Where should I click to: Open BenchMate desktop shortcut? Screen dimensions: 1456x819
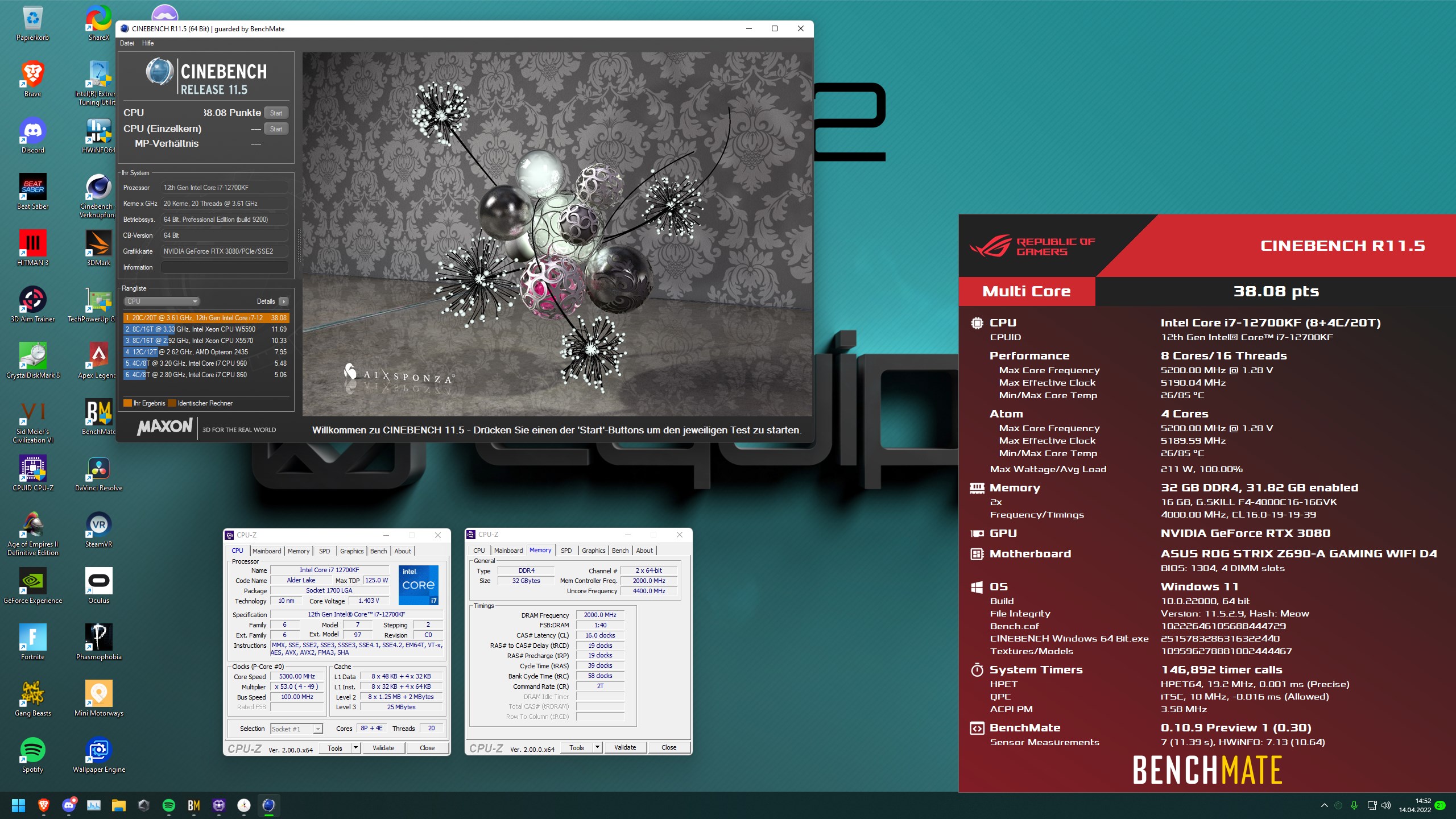98,417
